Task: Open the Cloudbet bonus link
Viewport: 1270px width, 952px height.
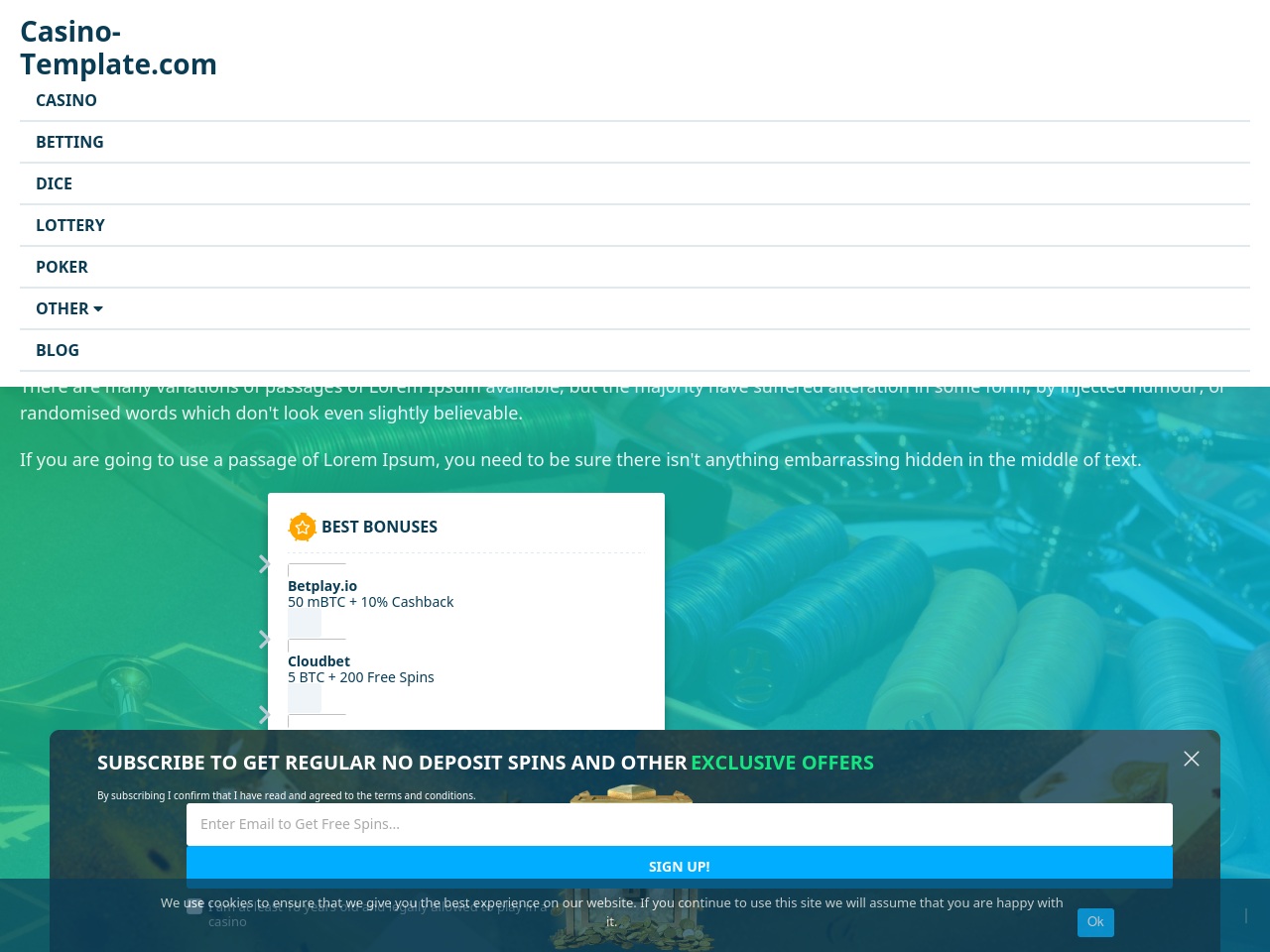Action: click(318, 661)
